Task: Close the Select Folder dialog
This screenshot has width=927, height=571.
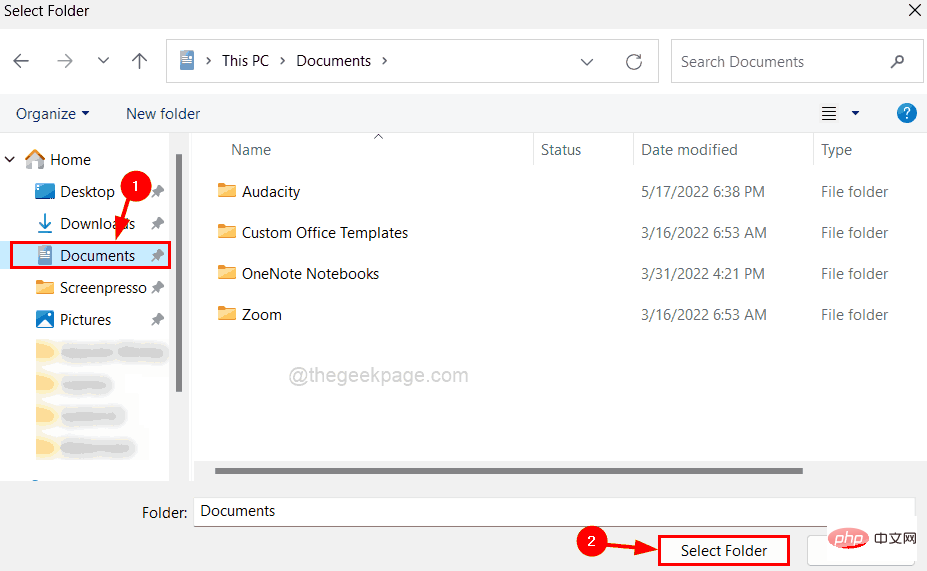Action: point(914,10)
